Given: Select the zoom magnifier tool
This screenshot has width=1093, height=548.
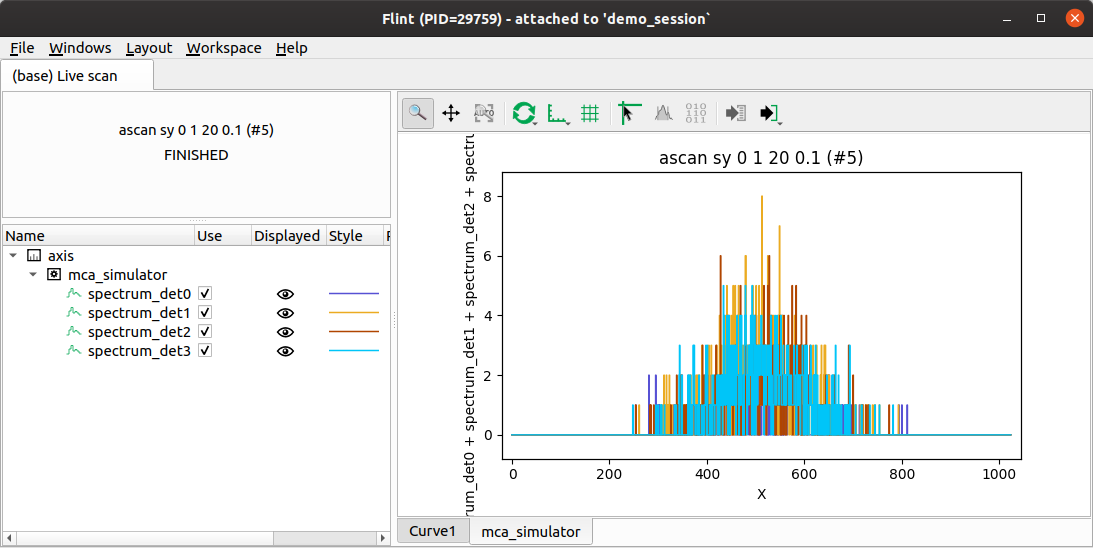Looking at the screenshot, I should (418, 113).
